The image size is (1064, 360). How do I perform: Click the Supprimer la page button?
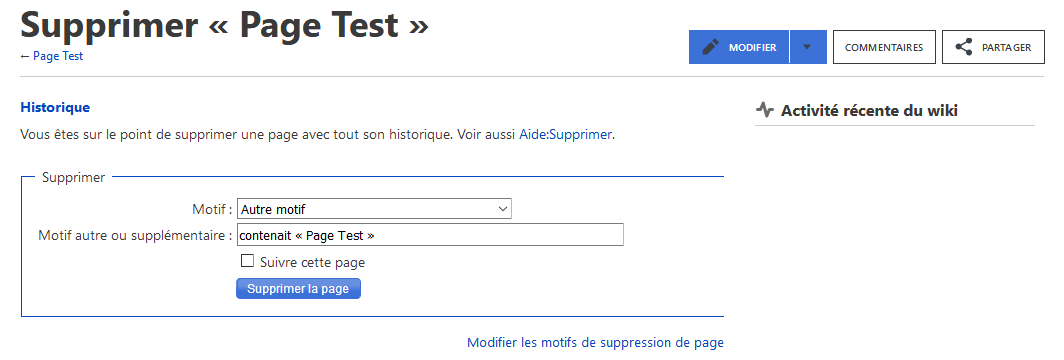click(x=299, y=289)
